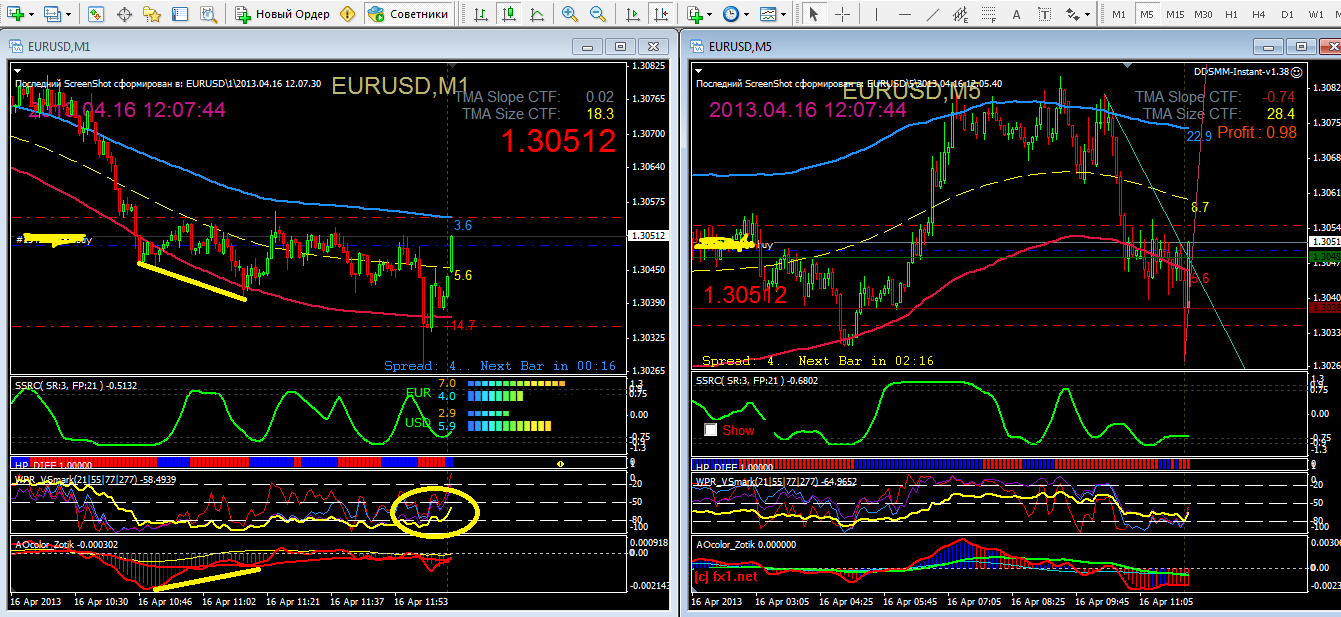Select the text tool (A)

pos(1018,14)
